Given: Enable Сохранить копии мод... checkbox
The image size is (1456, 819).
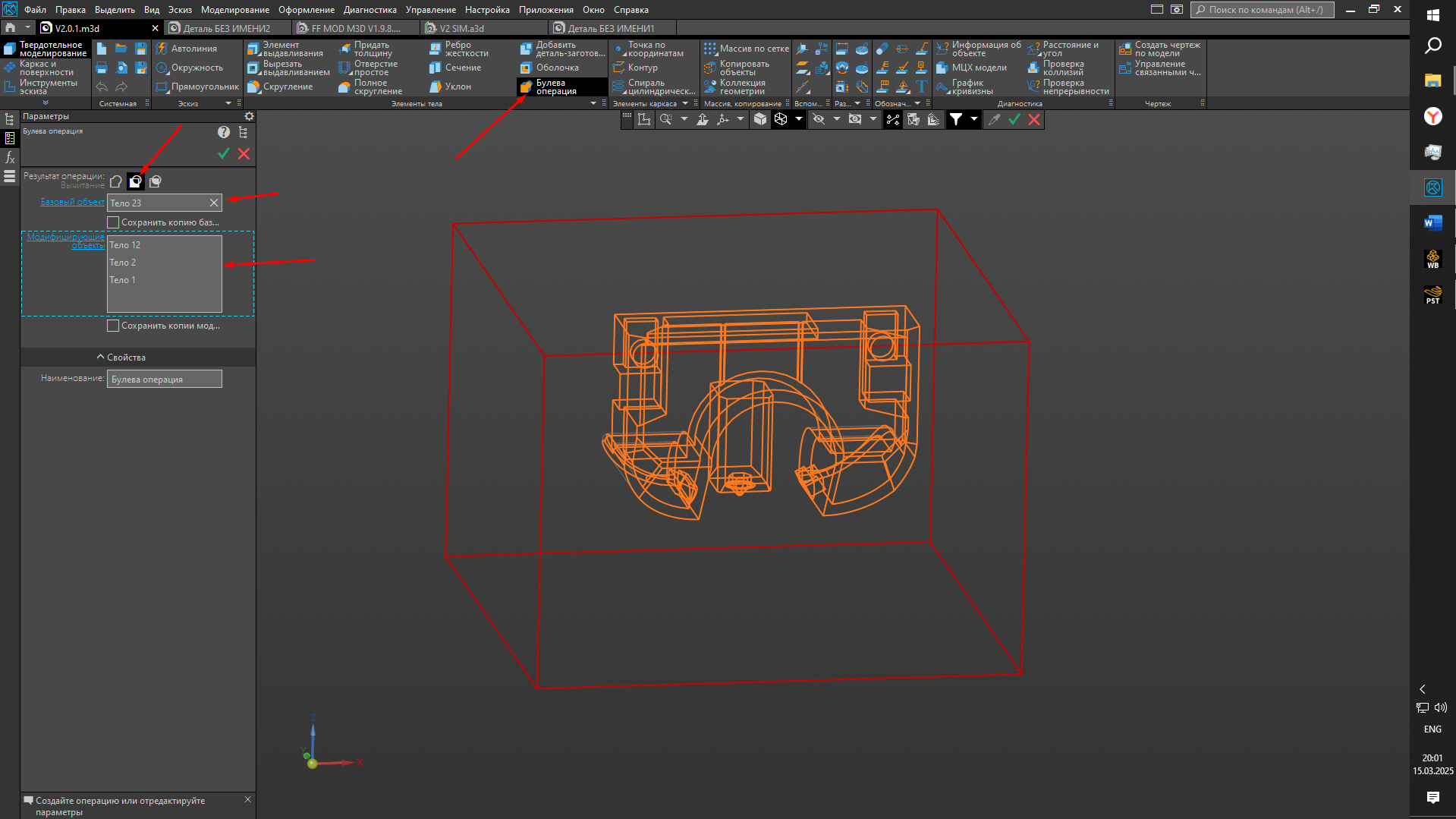Looking at the screenshot, I should pos(113,326).
